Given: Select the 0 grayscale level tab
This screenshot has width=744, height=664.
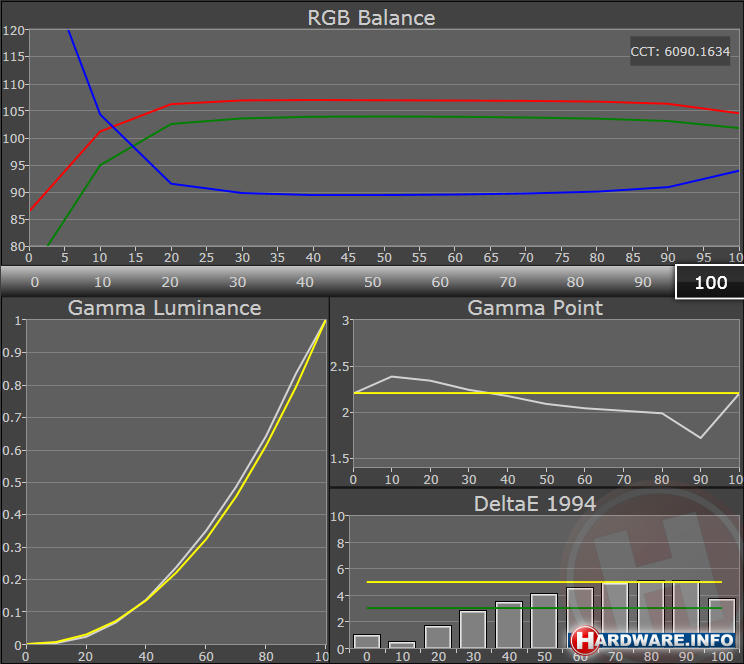Looking at the screenshot, I should pos(35,282).
